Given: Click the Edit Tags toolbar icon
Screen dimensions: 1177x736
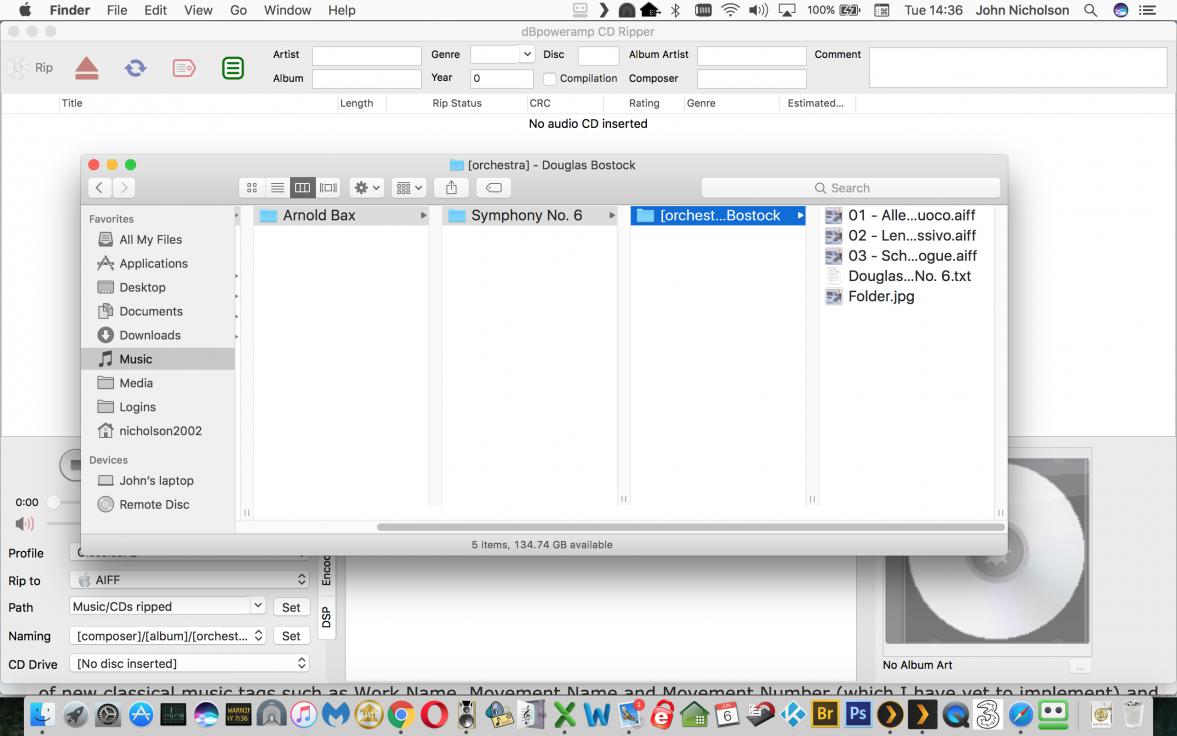Looking at the screenshot, I should click(x=493, y=188).
